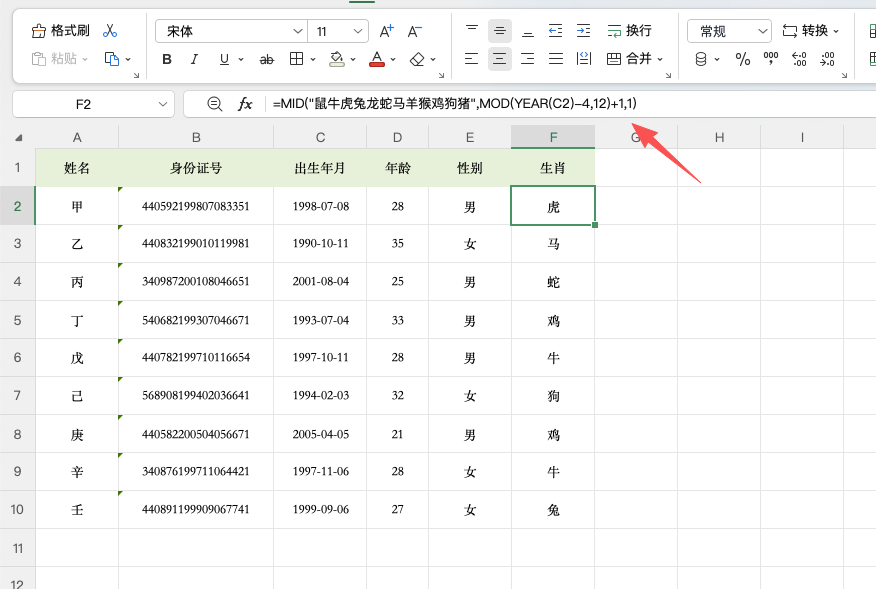Apply percent style format
Screen dimensions: 876x589
click(742, 59)
